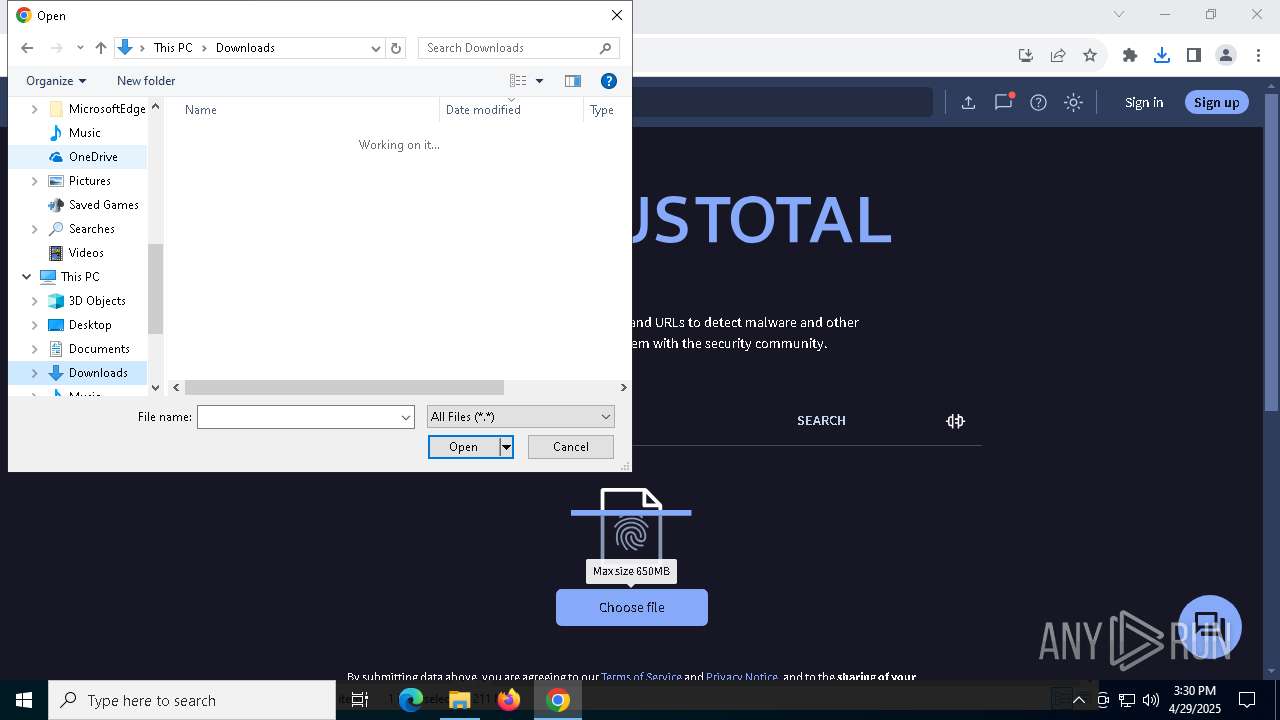Viewport: 1280px width, 720px height.
Task: Open the volume control in system tray
Action: [x=1151, y=700]
